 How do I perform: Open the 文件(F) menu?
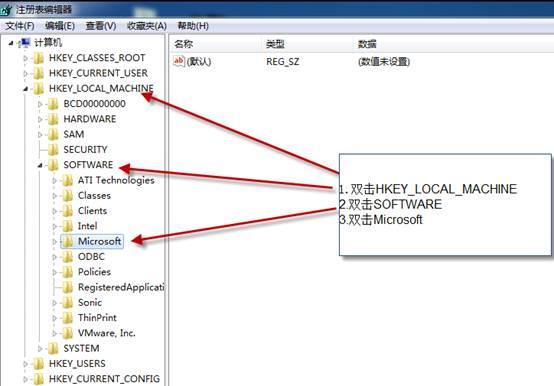pyautogui.click(x=20, y=26)
